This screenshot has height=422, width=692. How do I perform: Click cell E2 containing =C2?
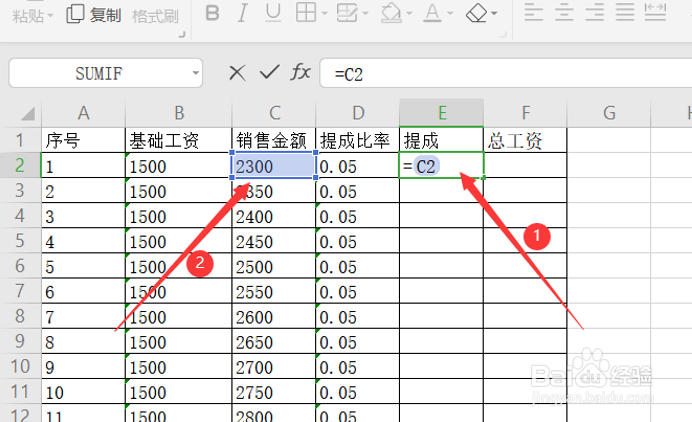coord(442,166)
